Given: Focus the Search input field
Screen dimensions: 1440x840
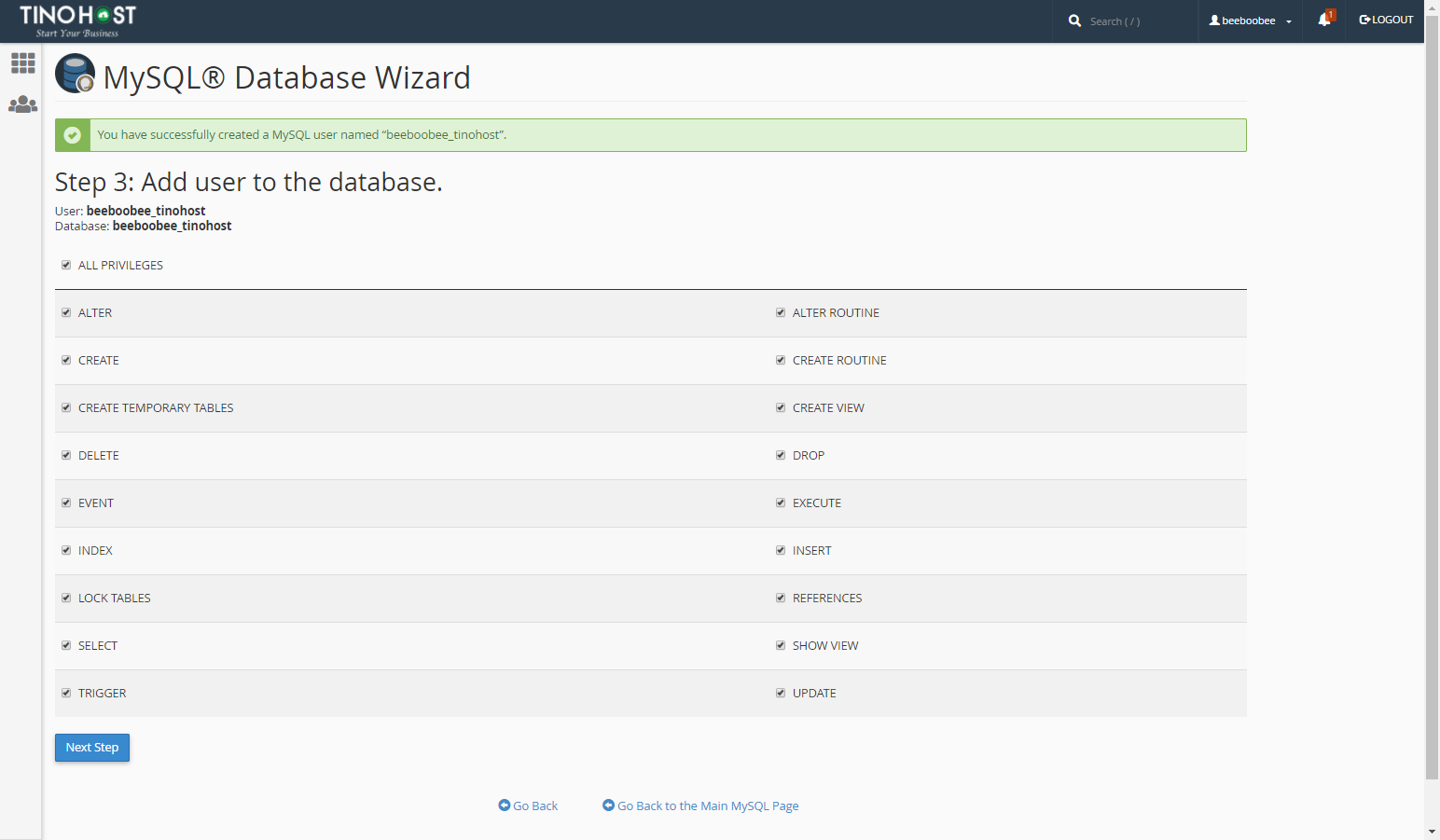Looking at the screenshot, I should [x=1140, y=21].
